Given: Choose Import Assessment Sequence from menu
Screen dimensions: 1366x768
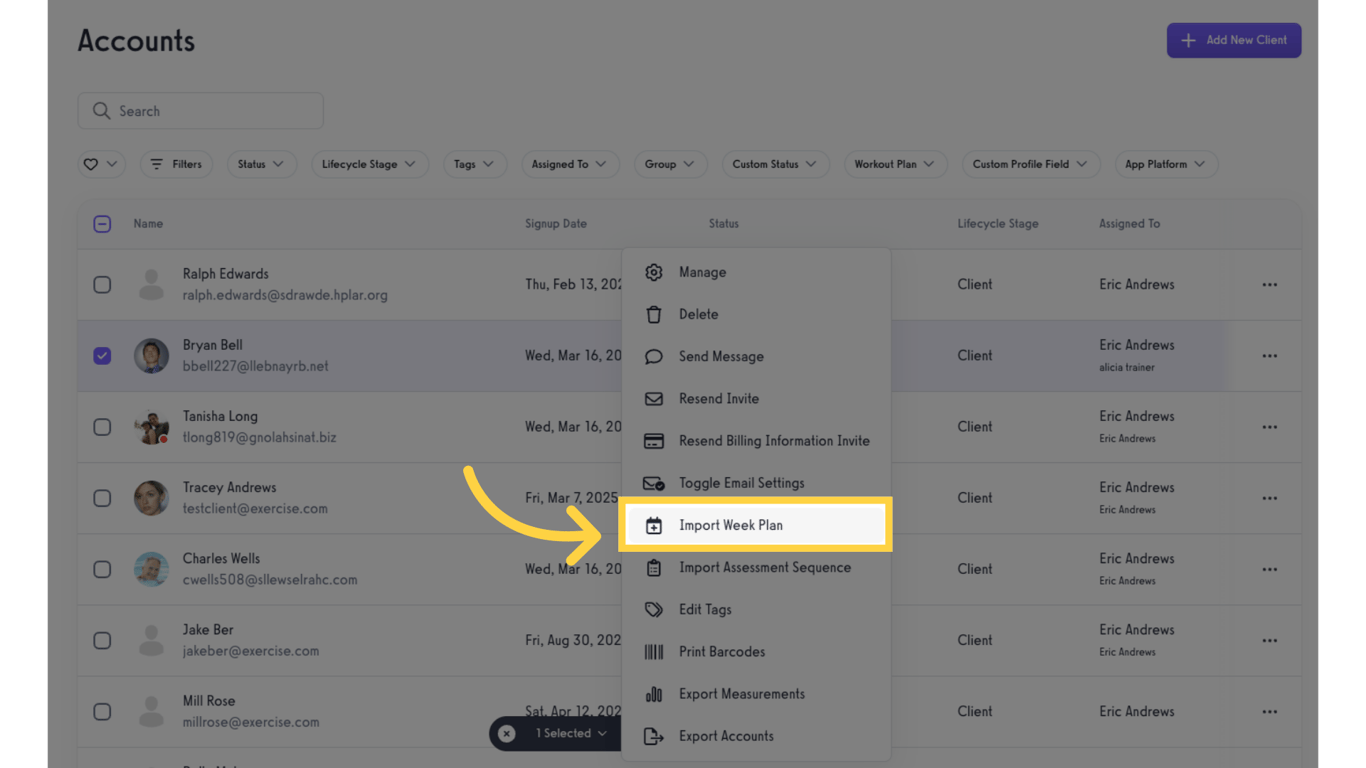Looking at the screenshot, I should click(x=764, y=568).
